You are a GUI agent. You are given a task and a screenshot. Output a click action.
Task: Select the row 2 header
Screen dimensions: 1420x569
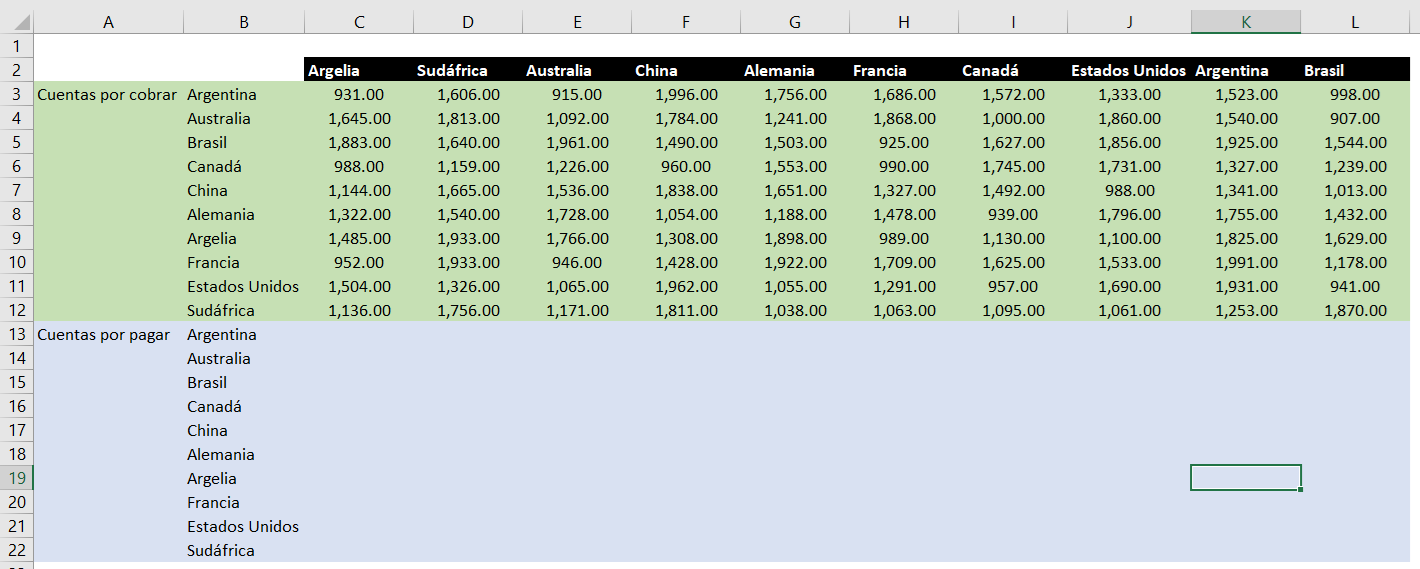click(x=17, y=71)
